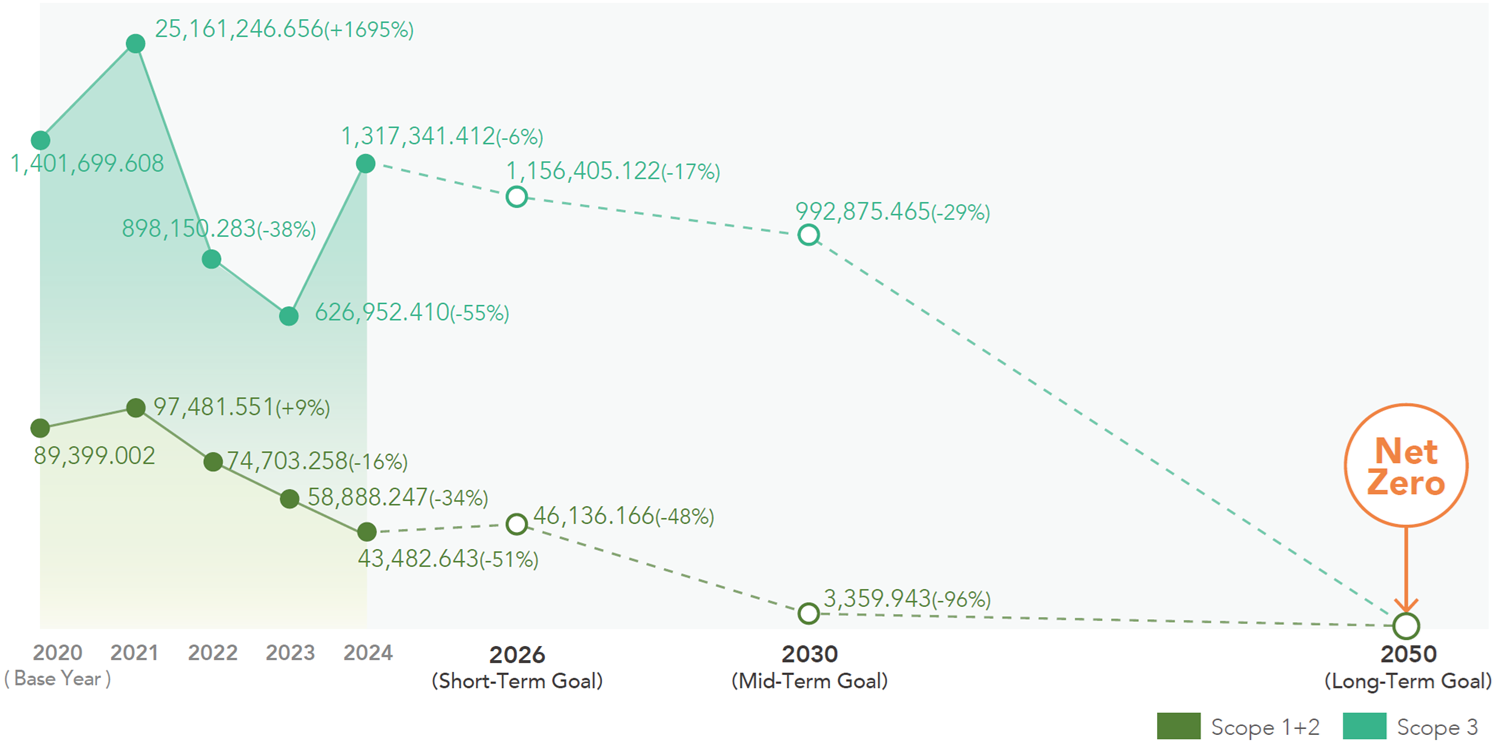Image resolution: width=1500 pixels, height=748 pixels.
Task: Click the hollow Scope 3 2030 goal marker
Action: coord(809,235)
